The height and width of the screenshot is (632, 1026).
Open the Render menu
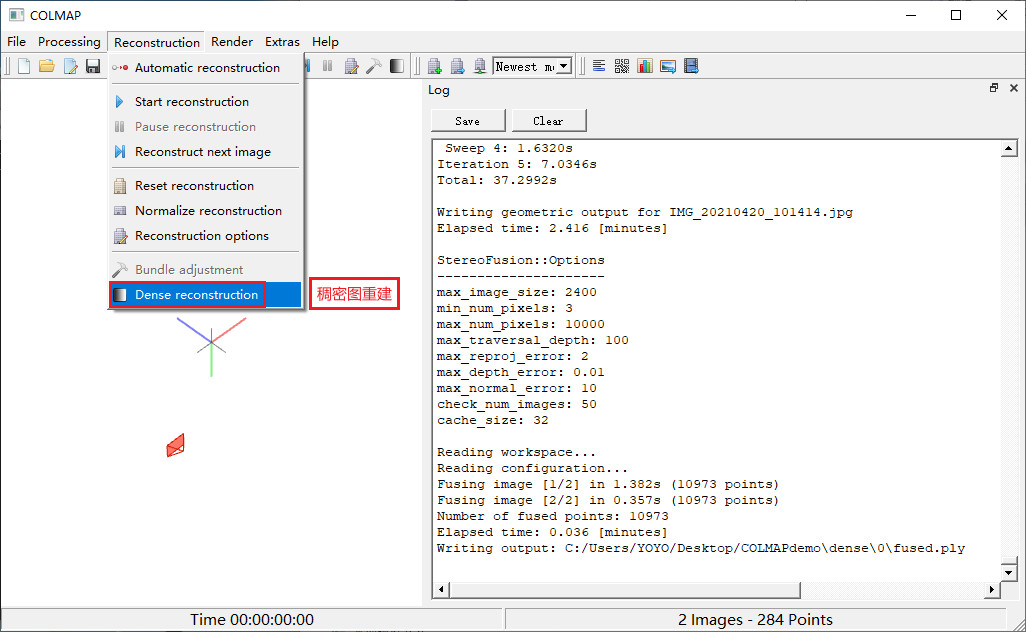coord(231,42)
